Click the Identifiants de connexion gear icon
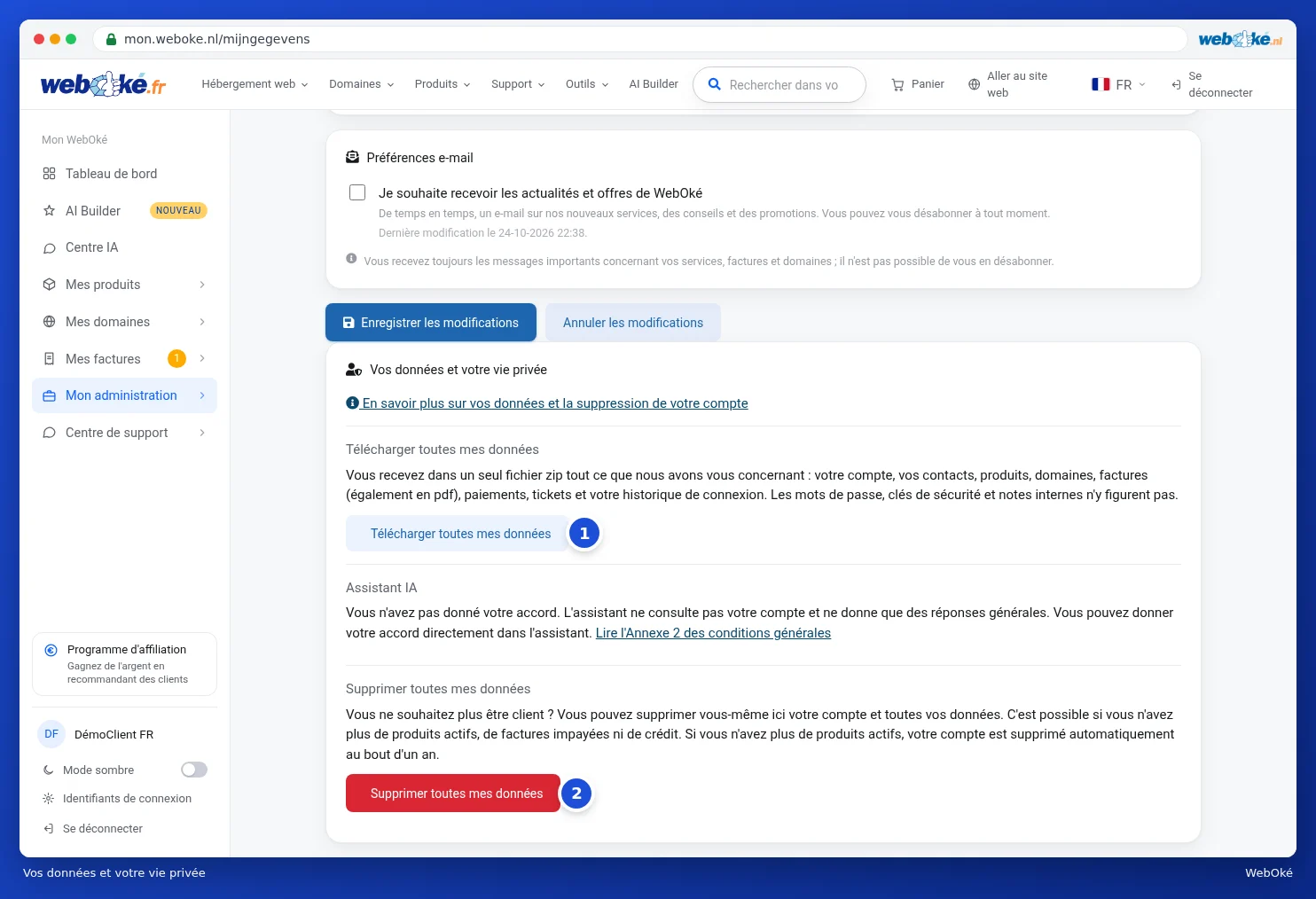 [48, 799]
